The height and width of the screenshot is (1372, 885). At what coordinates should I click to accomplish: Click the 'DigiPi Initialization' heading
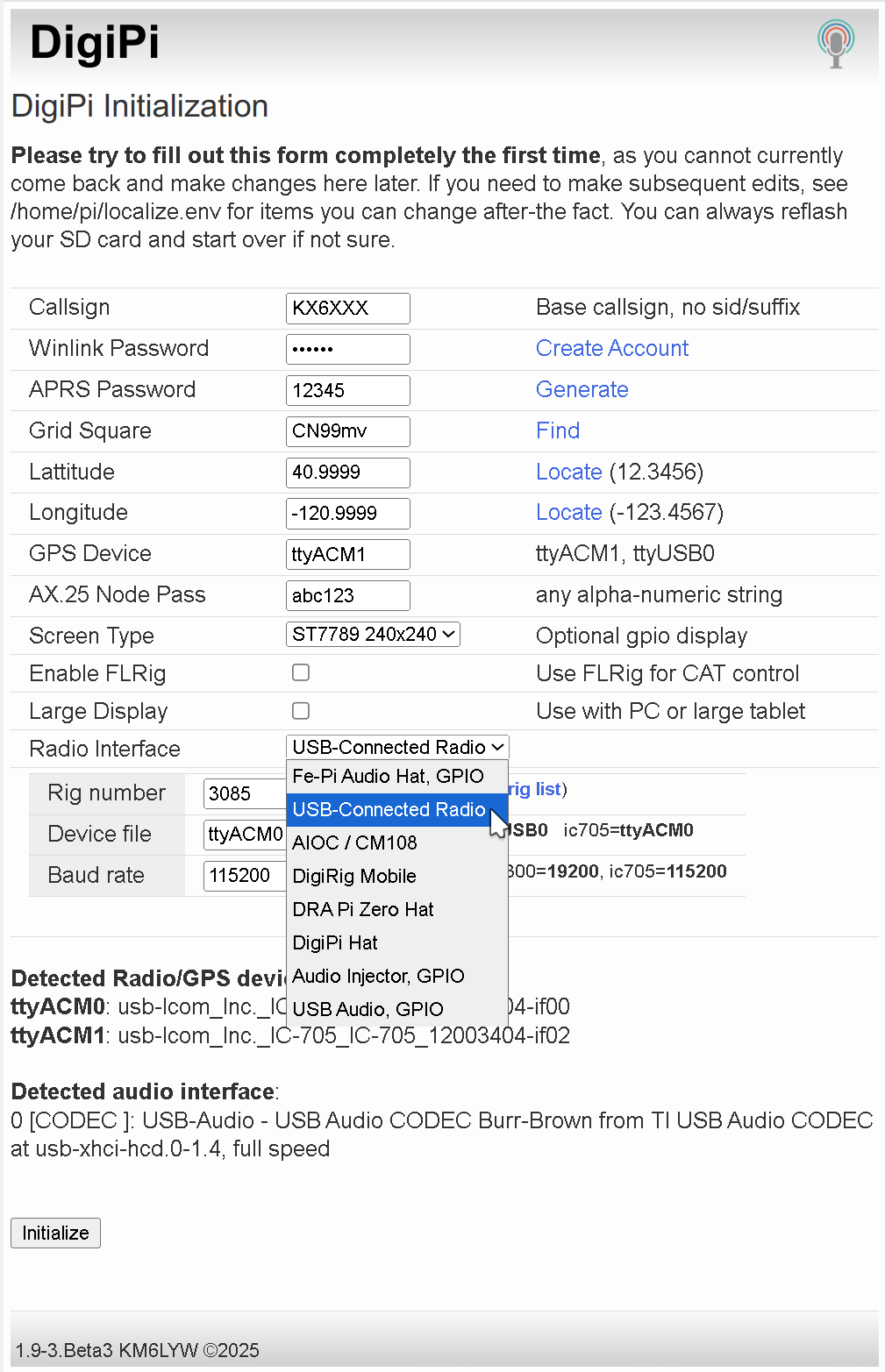point(139,106)
